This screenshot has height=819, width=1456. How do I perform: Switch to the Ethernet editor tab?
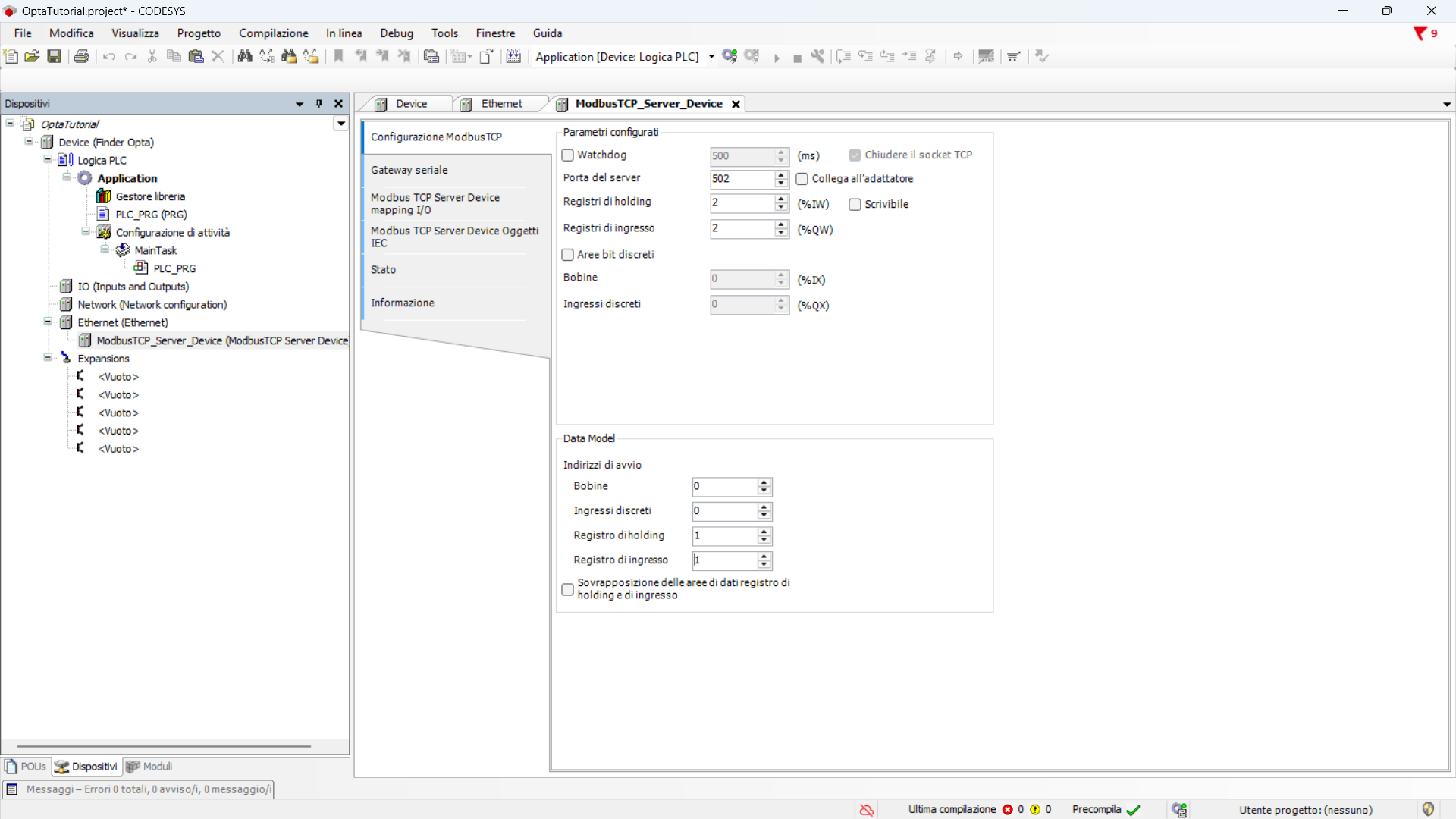(x=500, y=104)
